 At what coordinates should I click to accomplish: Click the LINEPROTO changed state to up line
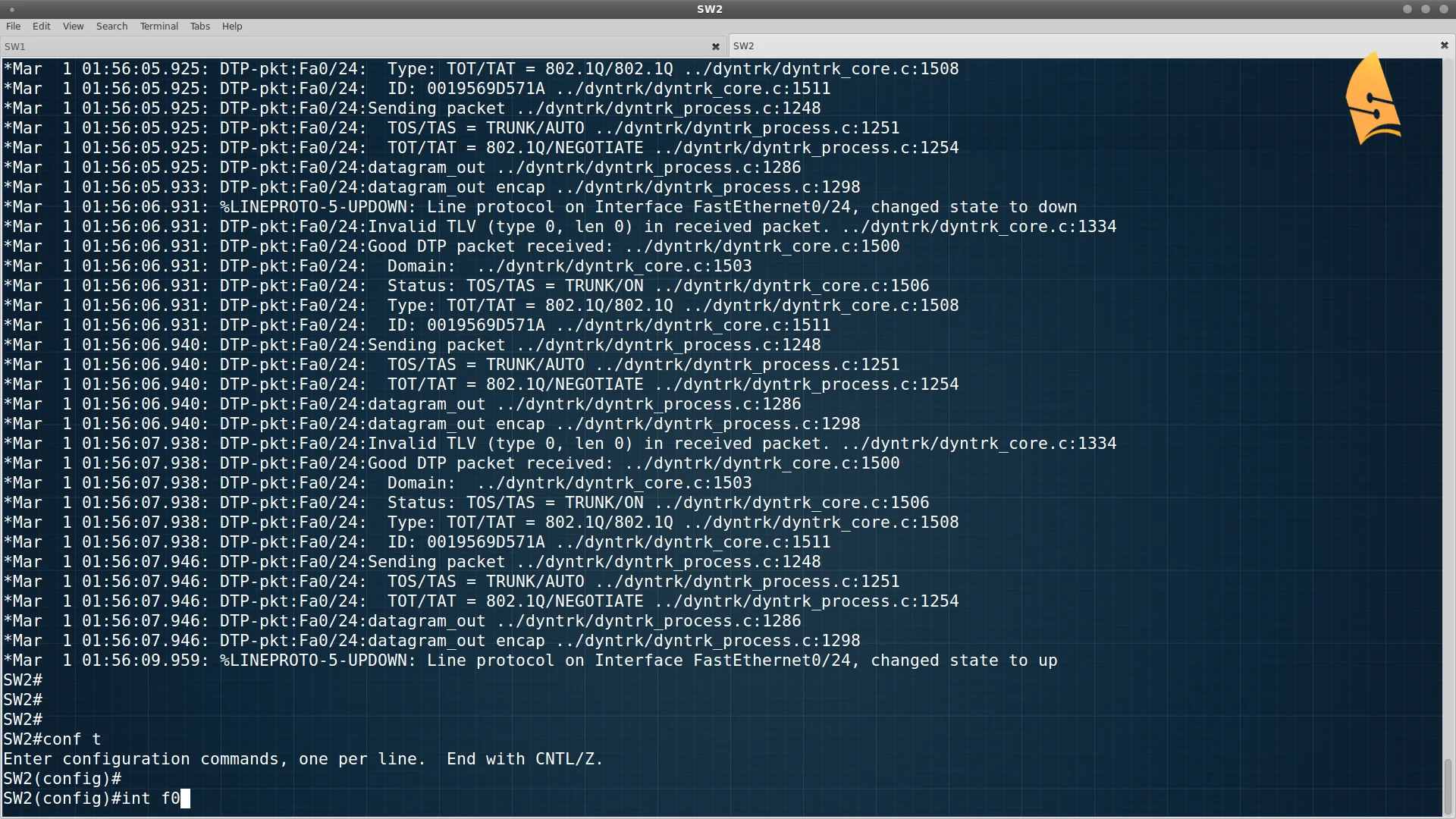coord(531,661)
